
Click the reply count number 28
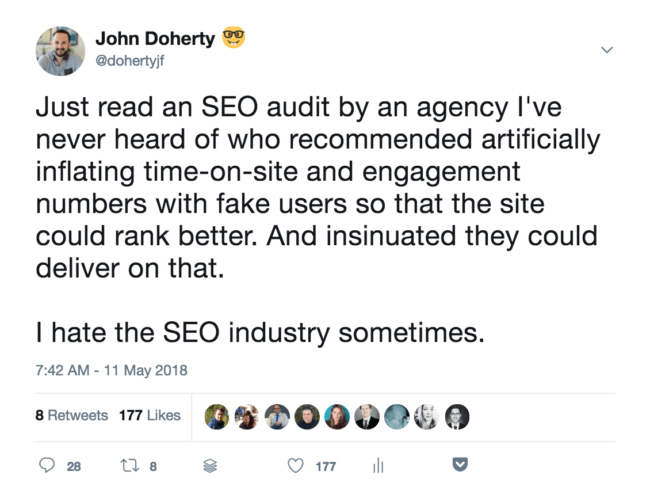pyautogui.click(x=74, y=467)
